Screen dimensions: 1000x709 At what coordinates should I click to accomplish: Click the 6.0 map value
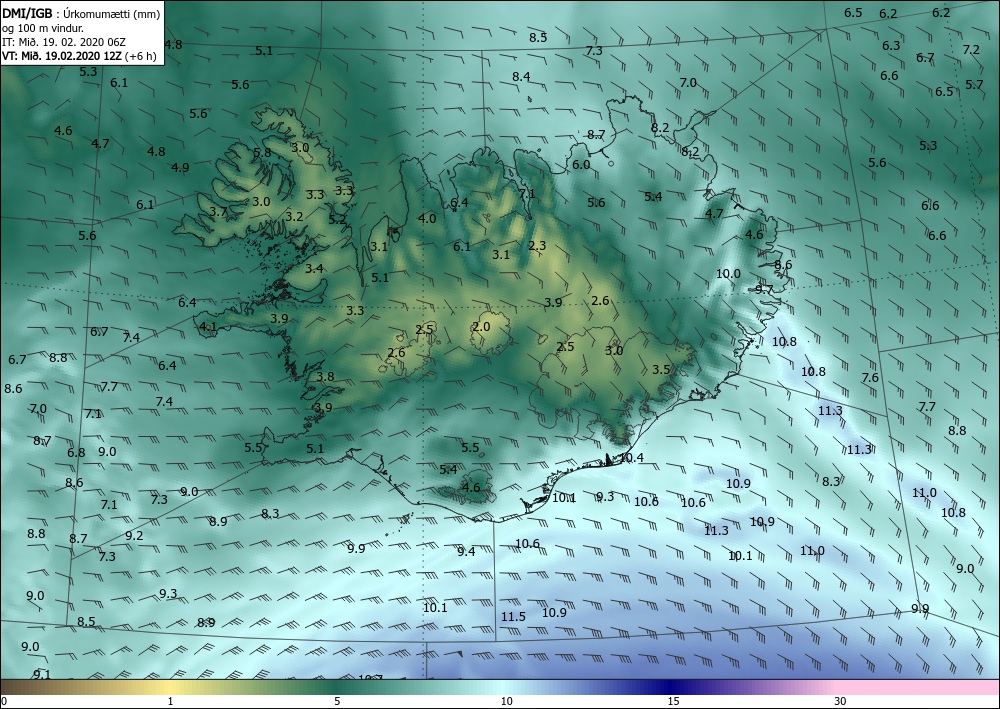point(580,164)
